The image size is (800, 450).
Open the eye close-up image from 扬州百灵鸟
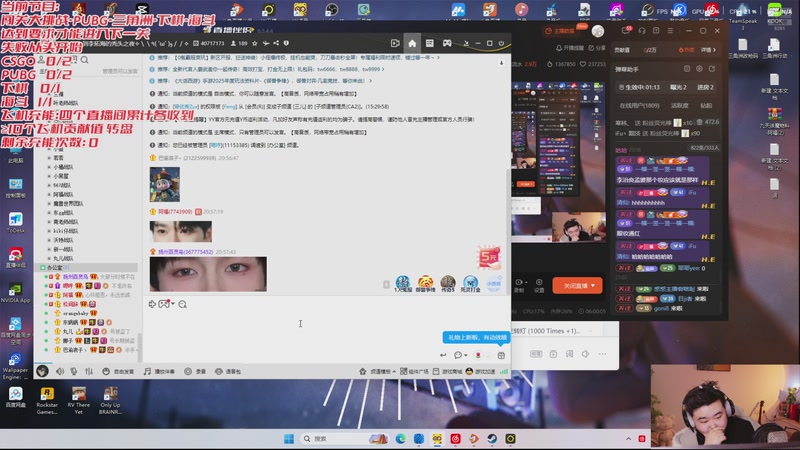[x=208, y=274]
